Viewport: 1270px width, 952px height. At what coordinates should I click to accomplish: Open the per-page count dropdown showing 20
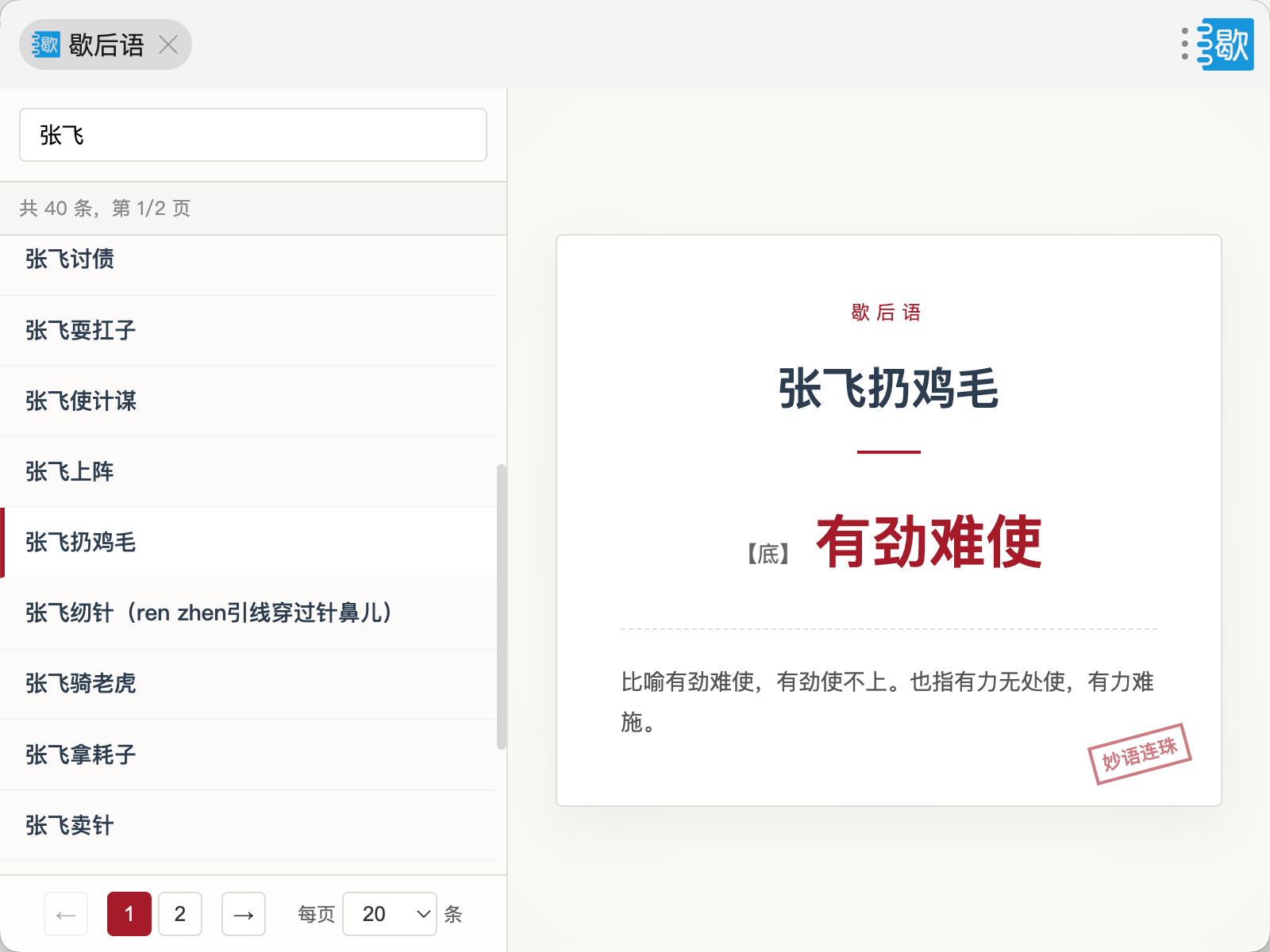click(390, 914)
